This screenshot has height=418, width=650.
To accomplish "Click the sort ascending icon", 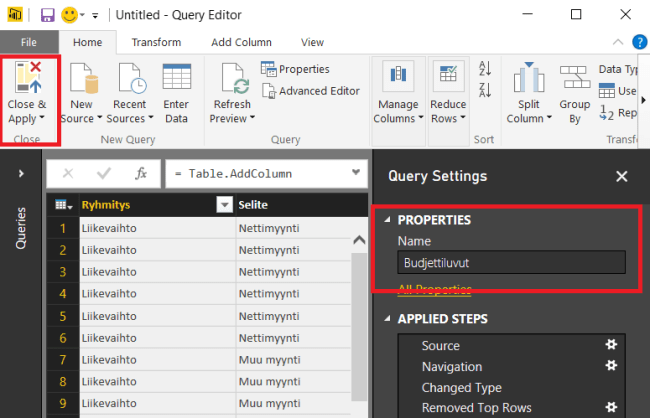I will click(x=485, y=70).
